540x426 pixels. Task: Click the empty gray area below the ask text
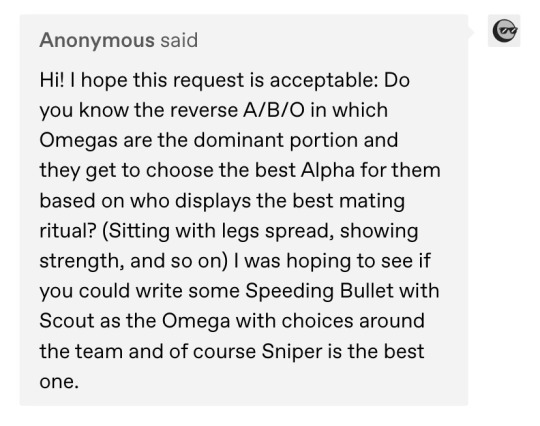tap(241, 399)
